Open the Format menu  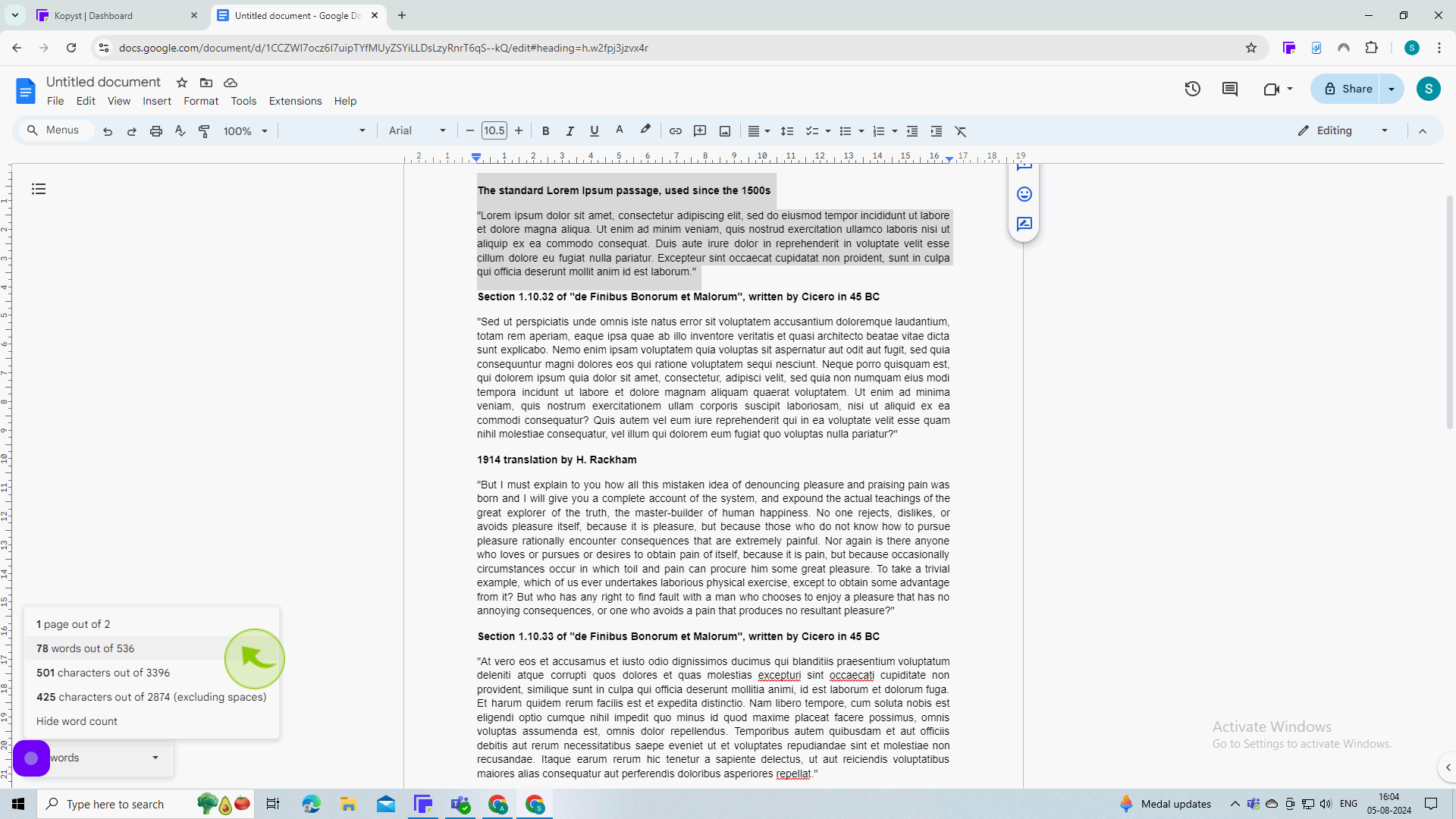coord(201,101)
